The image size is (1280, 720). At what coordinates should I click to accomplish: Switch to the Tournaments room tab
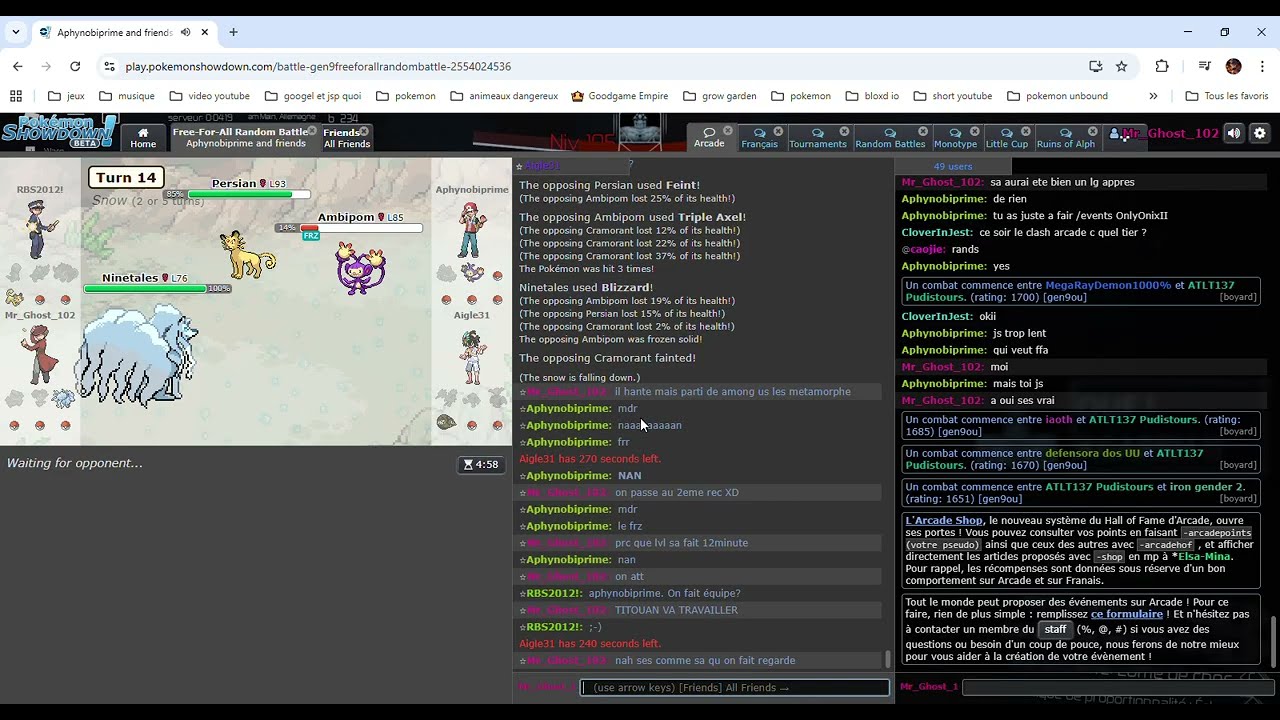(817, 138)
